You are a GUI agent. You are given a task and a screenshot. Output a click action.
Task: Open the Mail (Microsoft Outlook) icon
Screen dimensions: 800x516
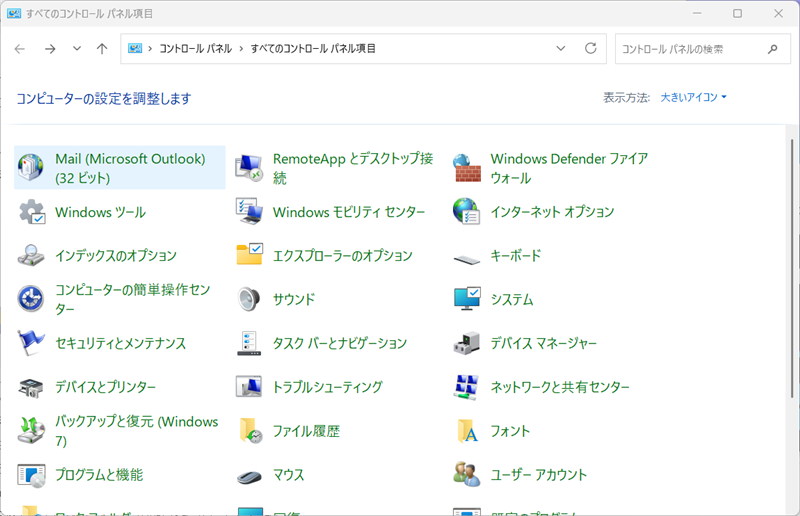click(x=31, y=167)
